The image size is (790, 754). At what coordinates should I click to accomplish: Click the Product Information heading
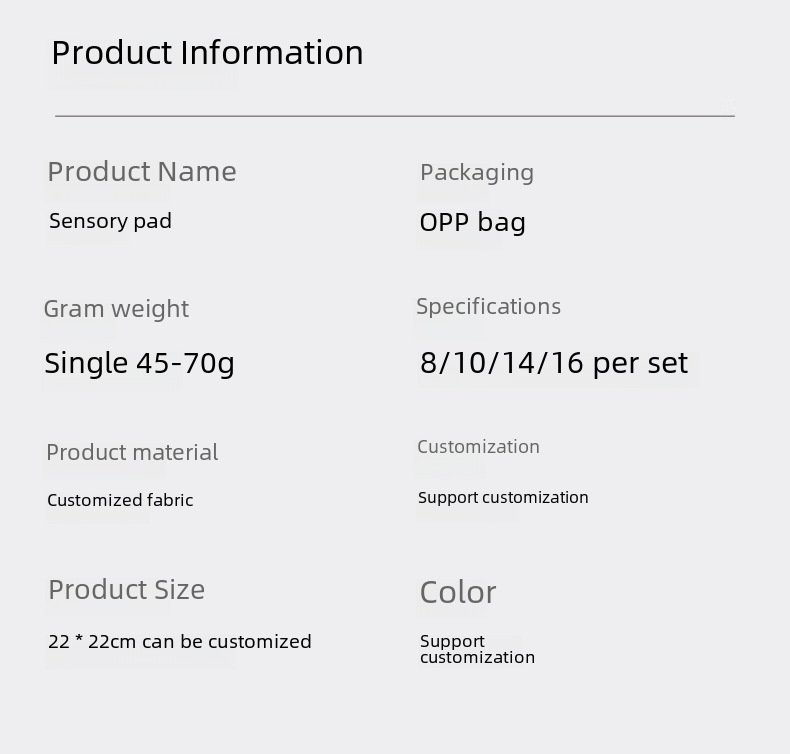pos(207,53)
